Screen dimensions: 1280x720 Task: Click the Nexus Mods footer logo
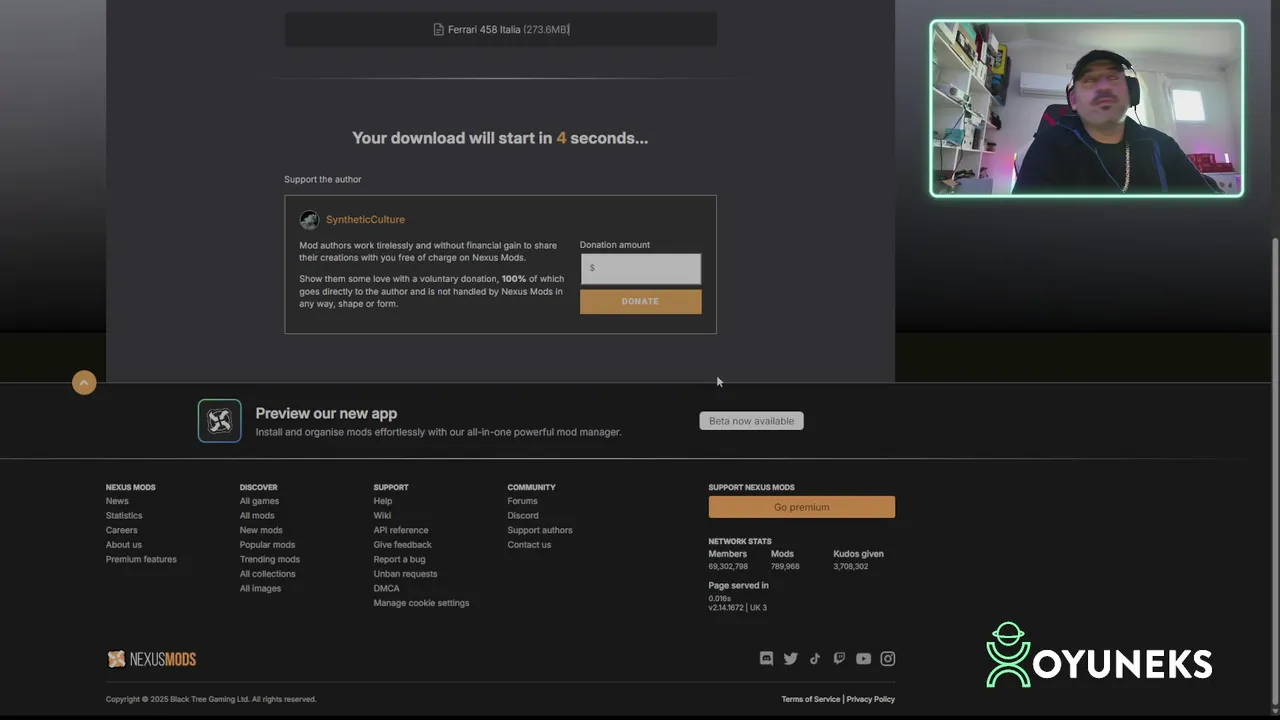tap(151, 659)
